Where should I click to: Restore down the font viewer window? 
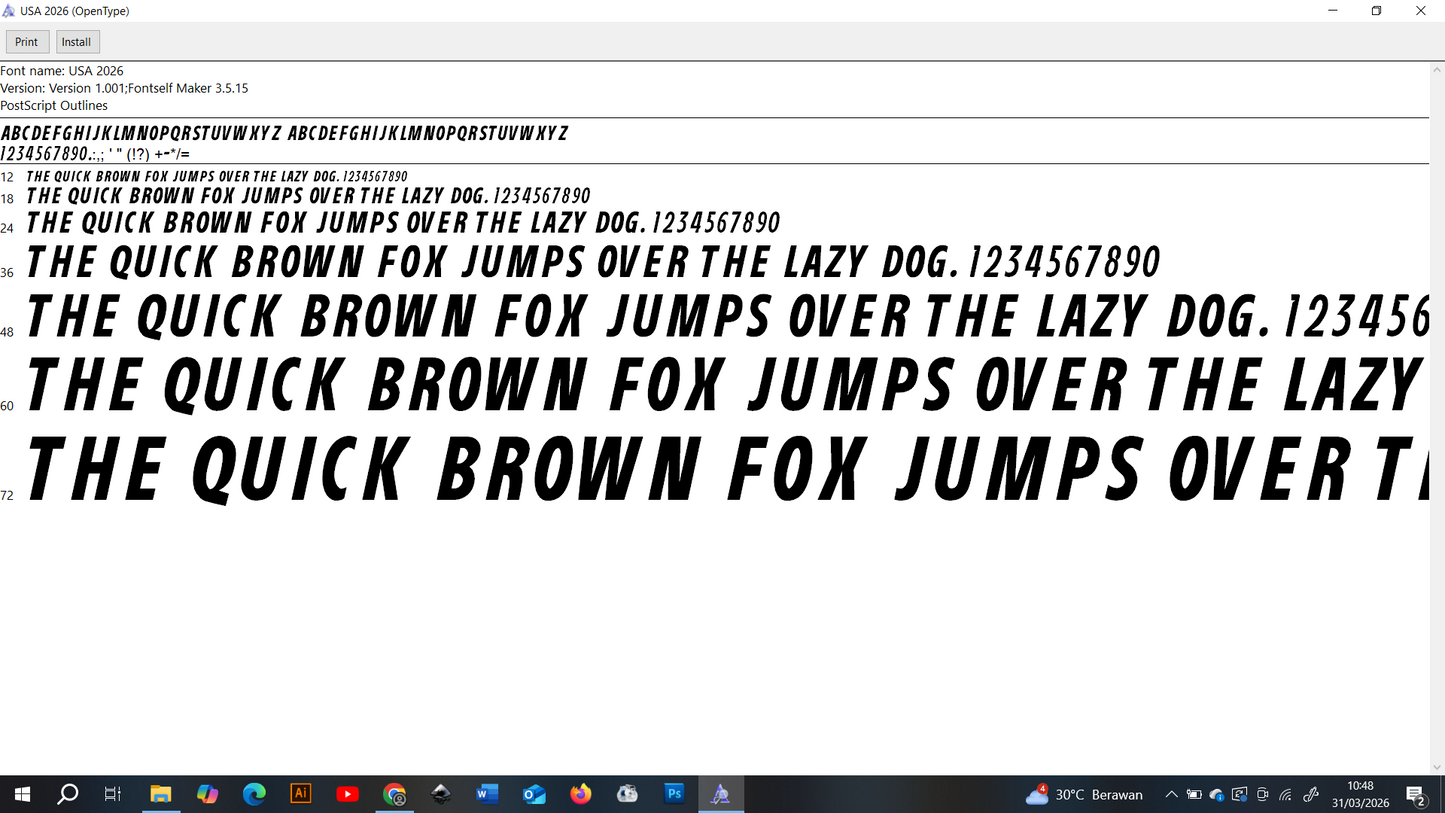pyautogui.click(x=1376, y=11)
